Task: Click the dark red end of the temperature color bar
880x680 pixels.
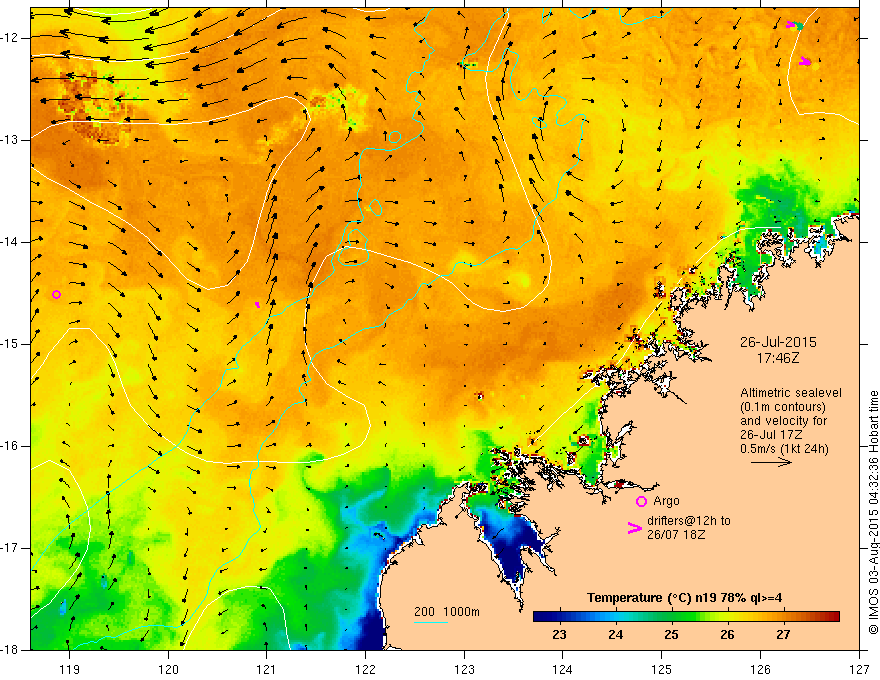Action: (x=833, y=617)
